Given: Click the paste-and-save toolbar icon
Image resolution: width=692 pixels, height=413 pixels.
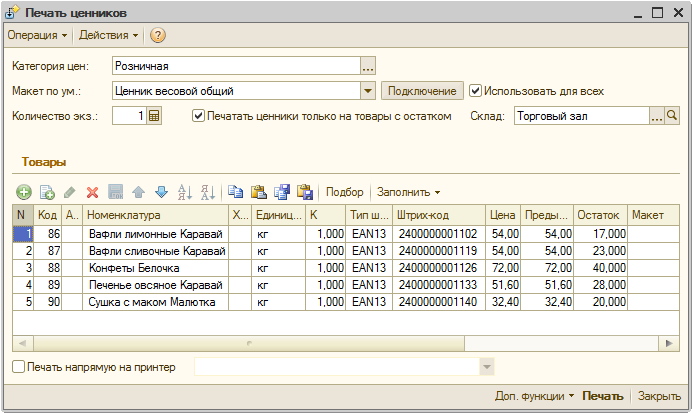Looking at the screenshot, I should coord(305,192).
